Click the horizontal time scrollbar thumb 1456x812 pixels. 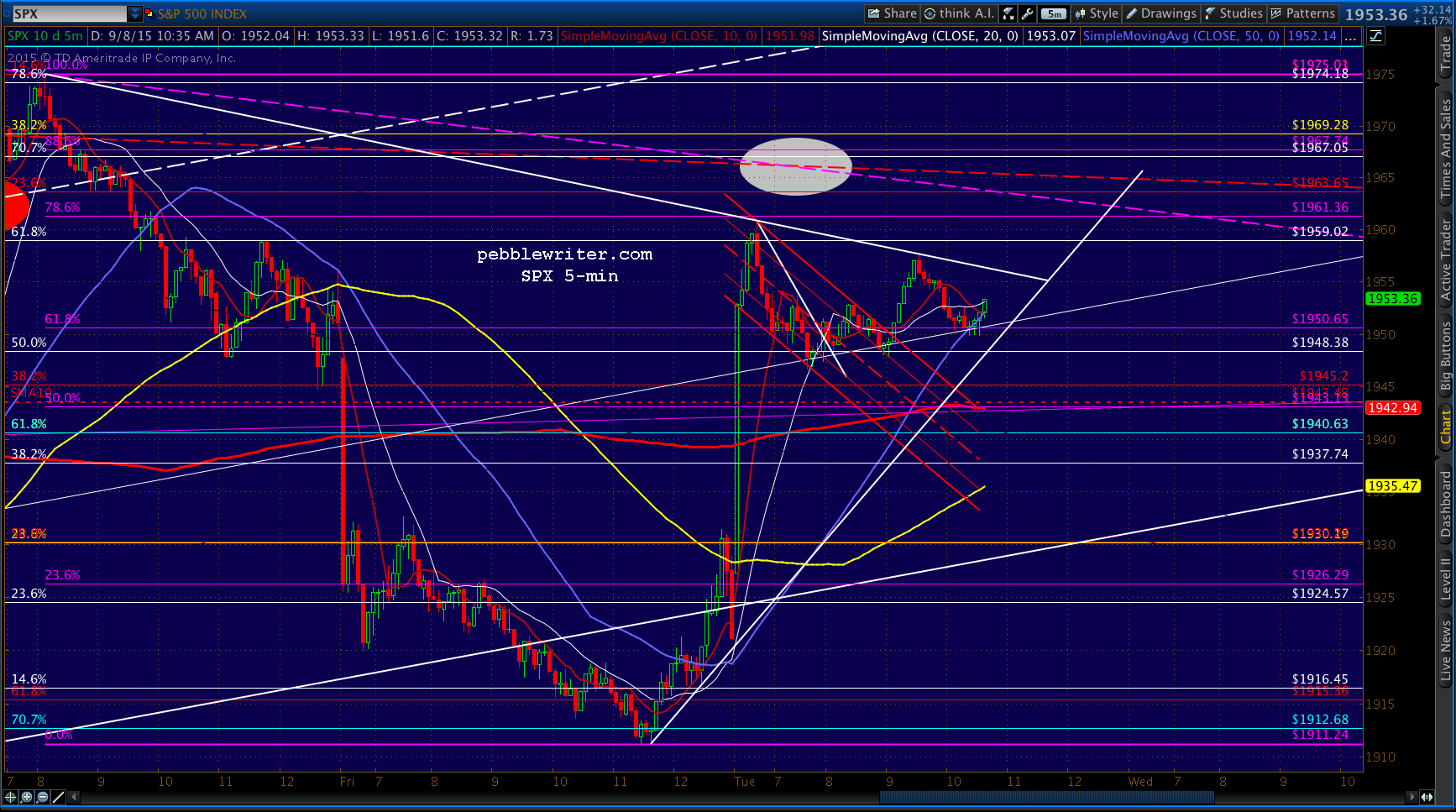(x=1046, y=797)
